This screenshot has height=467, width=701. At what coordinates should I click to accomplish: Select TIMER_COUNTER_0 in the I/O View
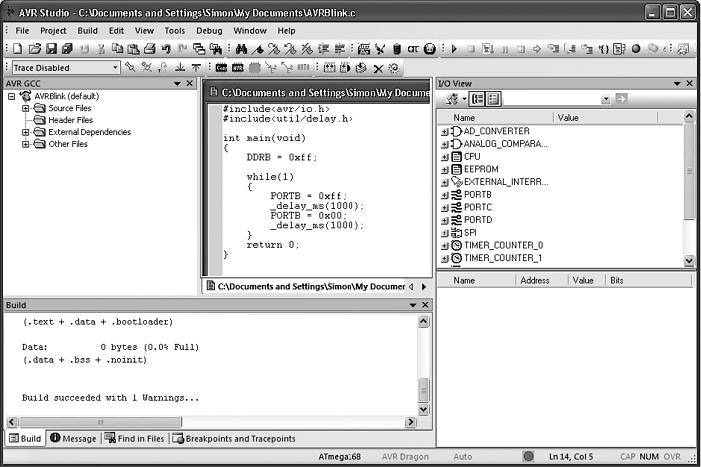503,245
